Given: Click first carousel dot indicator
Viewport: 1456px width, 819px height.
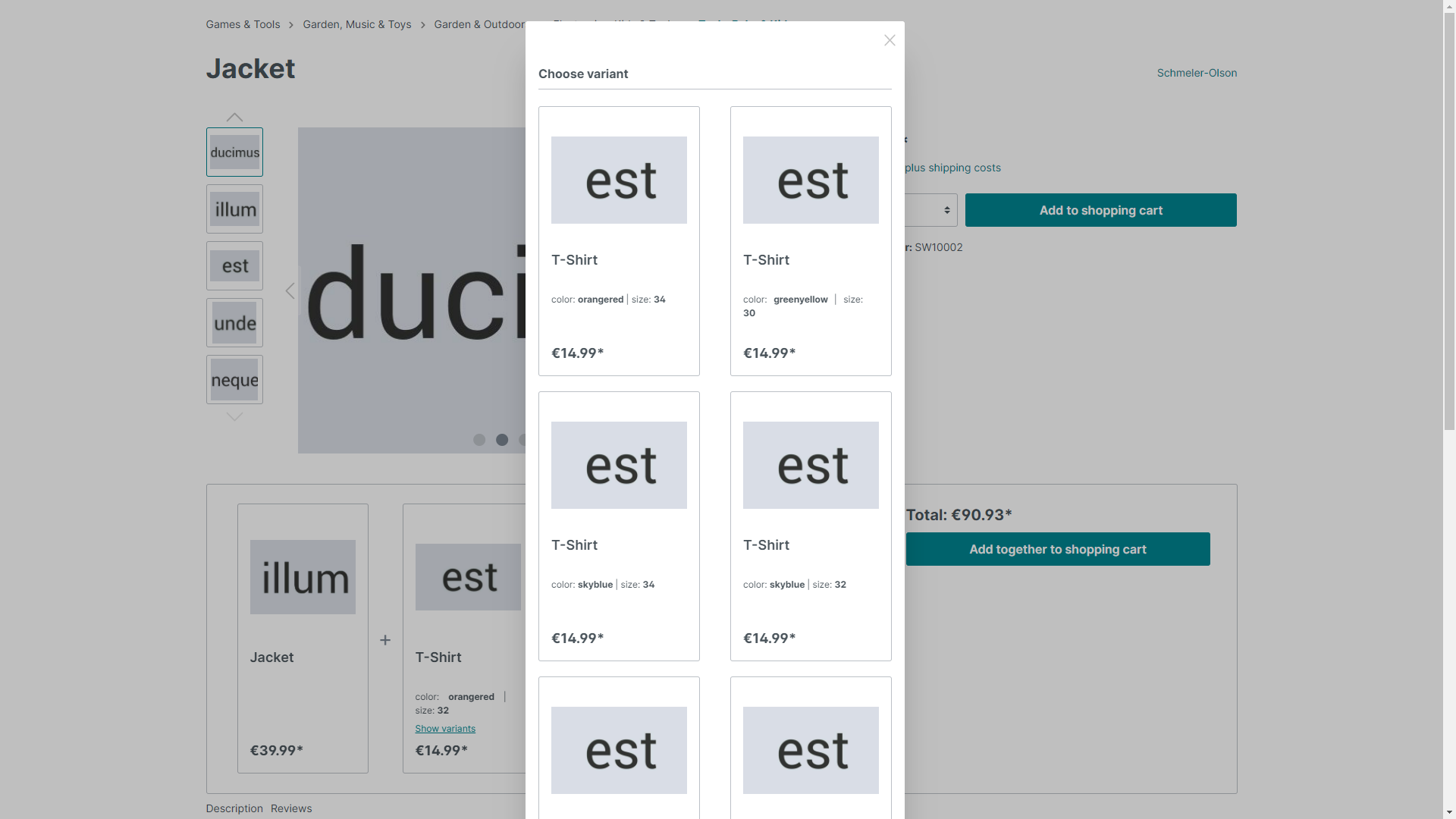Looking at the screenshot, I should click(479, 440).
